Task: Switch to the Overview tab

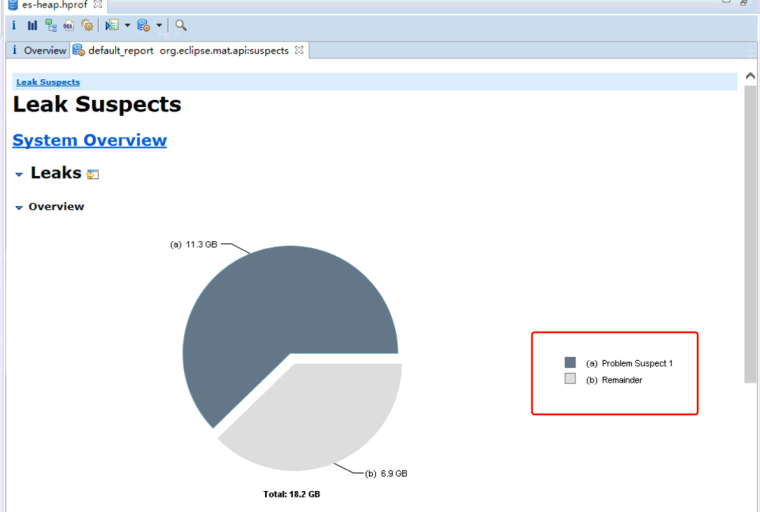Action: pos(39,50)
